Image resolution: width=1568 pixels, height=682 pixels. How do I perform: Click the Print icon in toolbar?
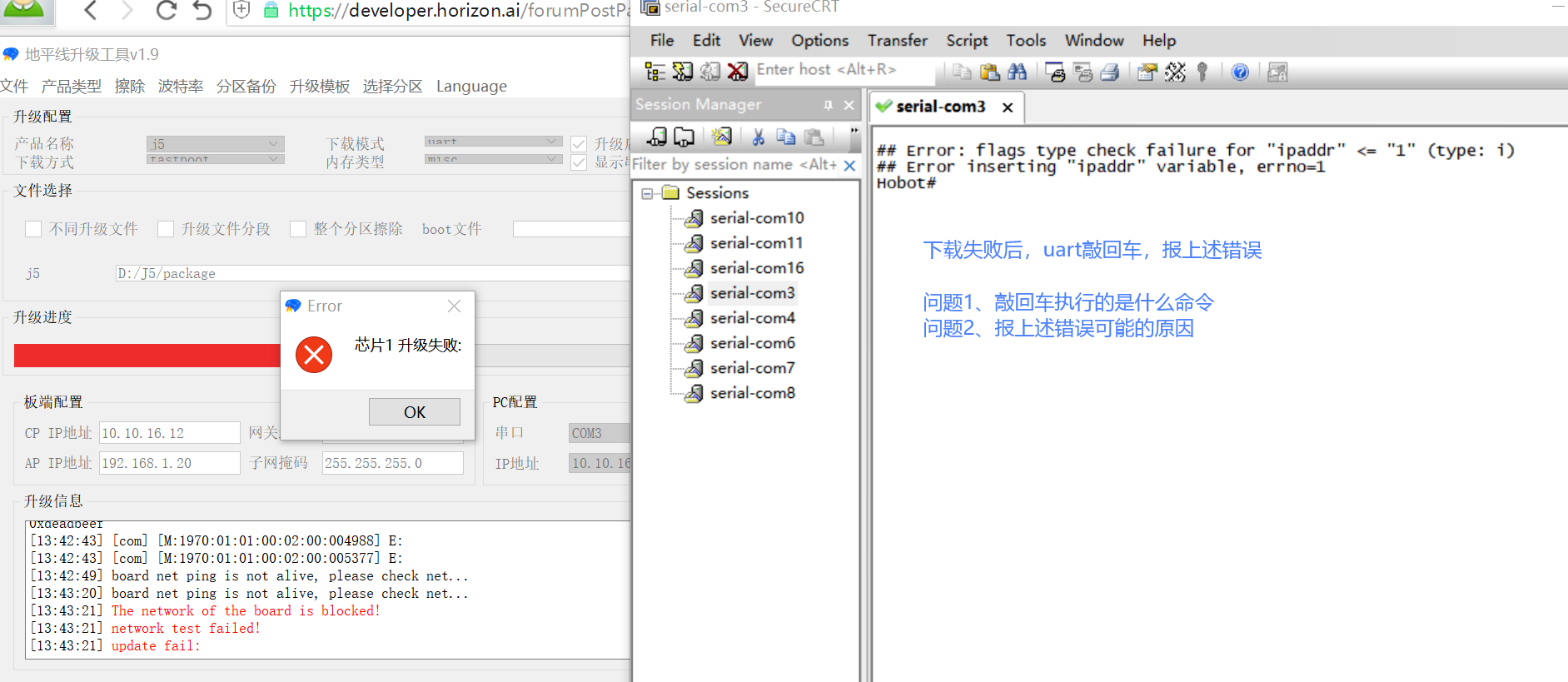[1109, 72]
